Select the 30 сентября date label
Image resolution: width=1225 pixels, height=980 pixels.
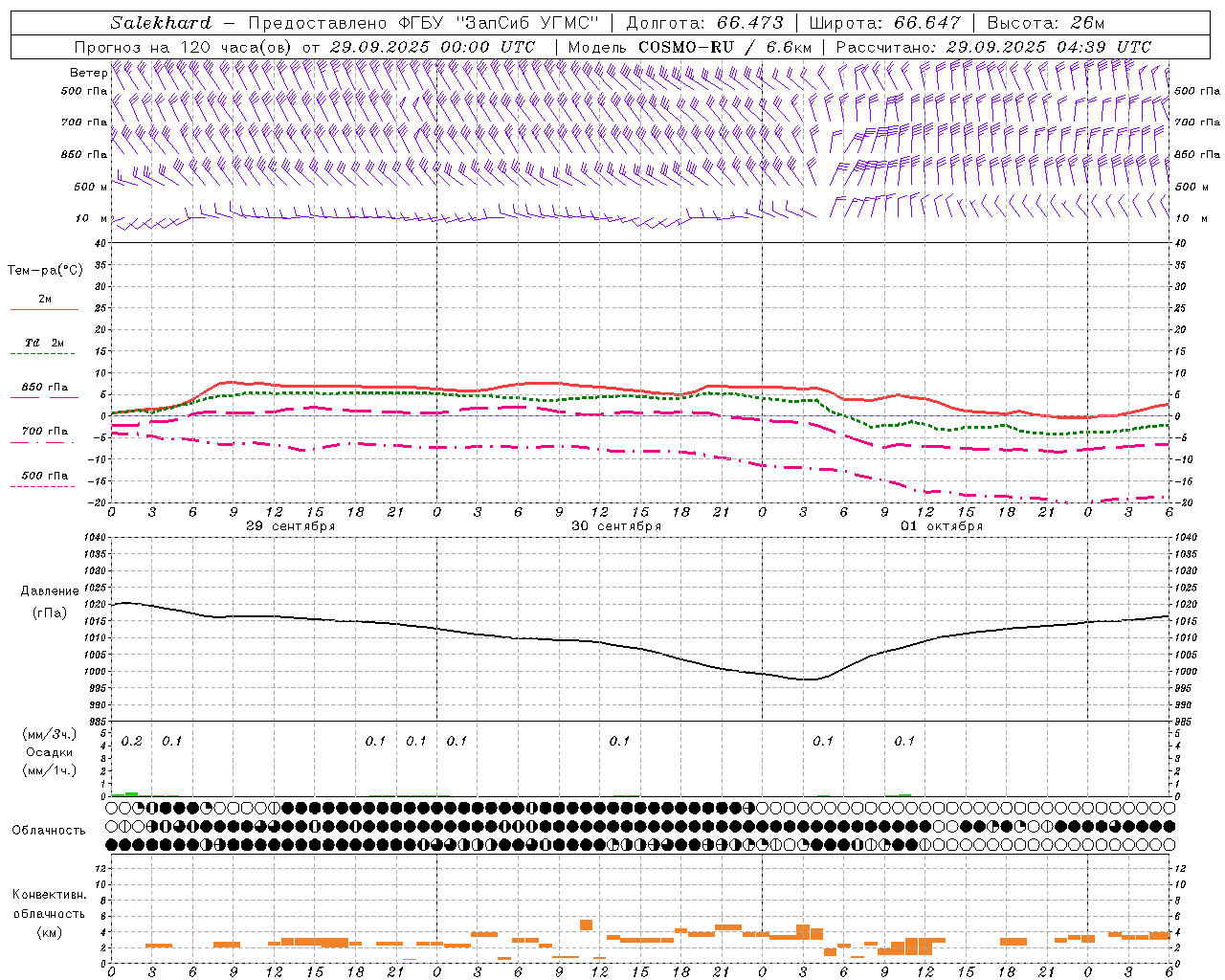616,526
